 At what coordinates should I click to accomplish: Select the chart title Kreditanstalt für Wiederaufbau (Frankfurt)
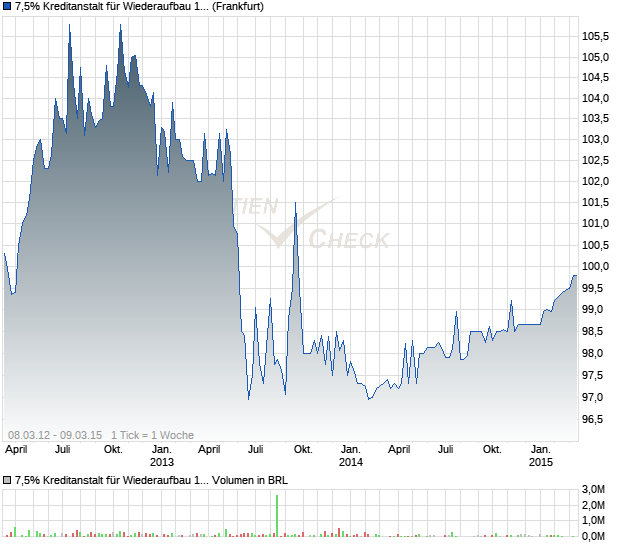(x=139, y=7)
